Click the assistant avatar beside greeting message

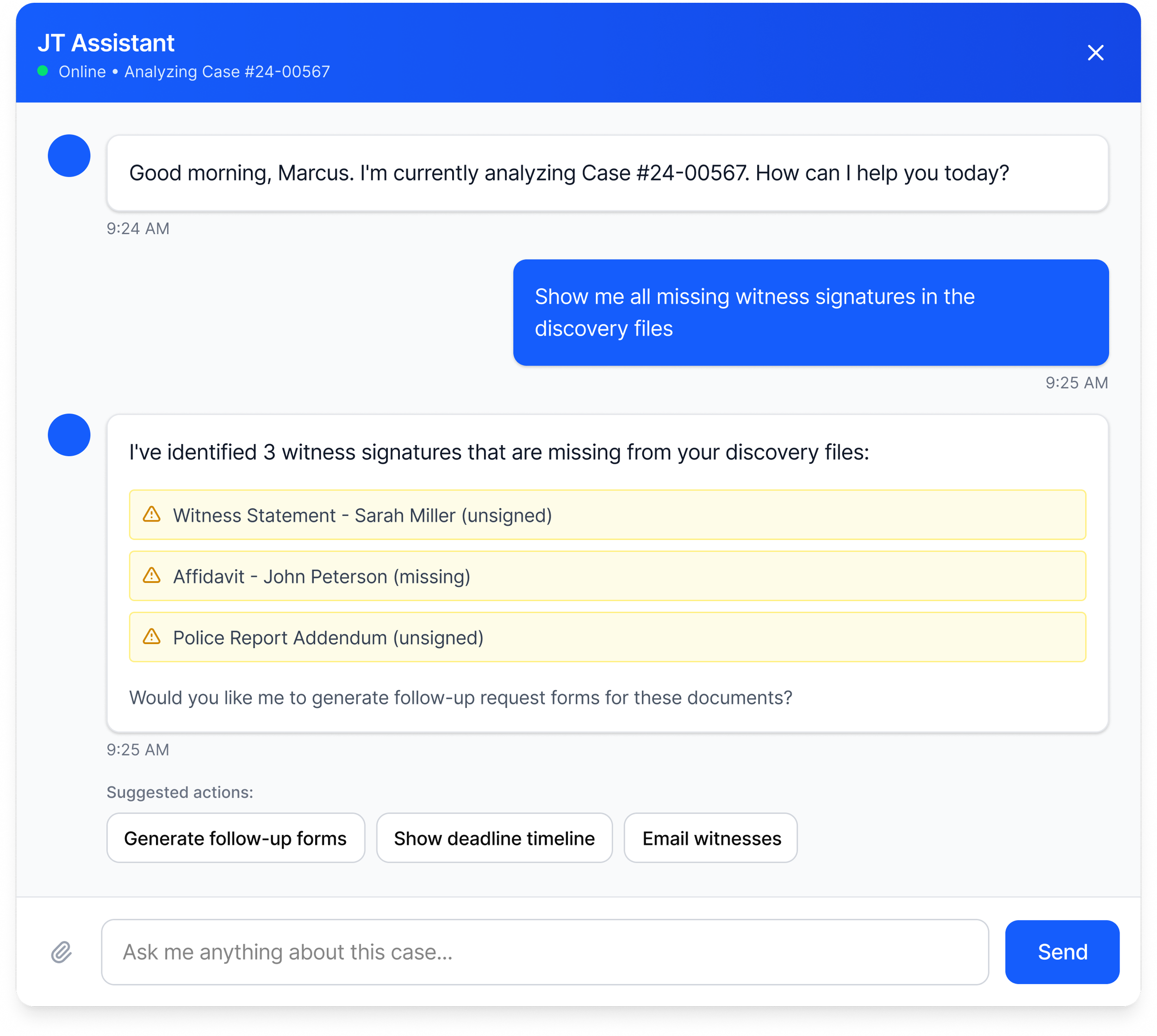[x=69, y=156]
